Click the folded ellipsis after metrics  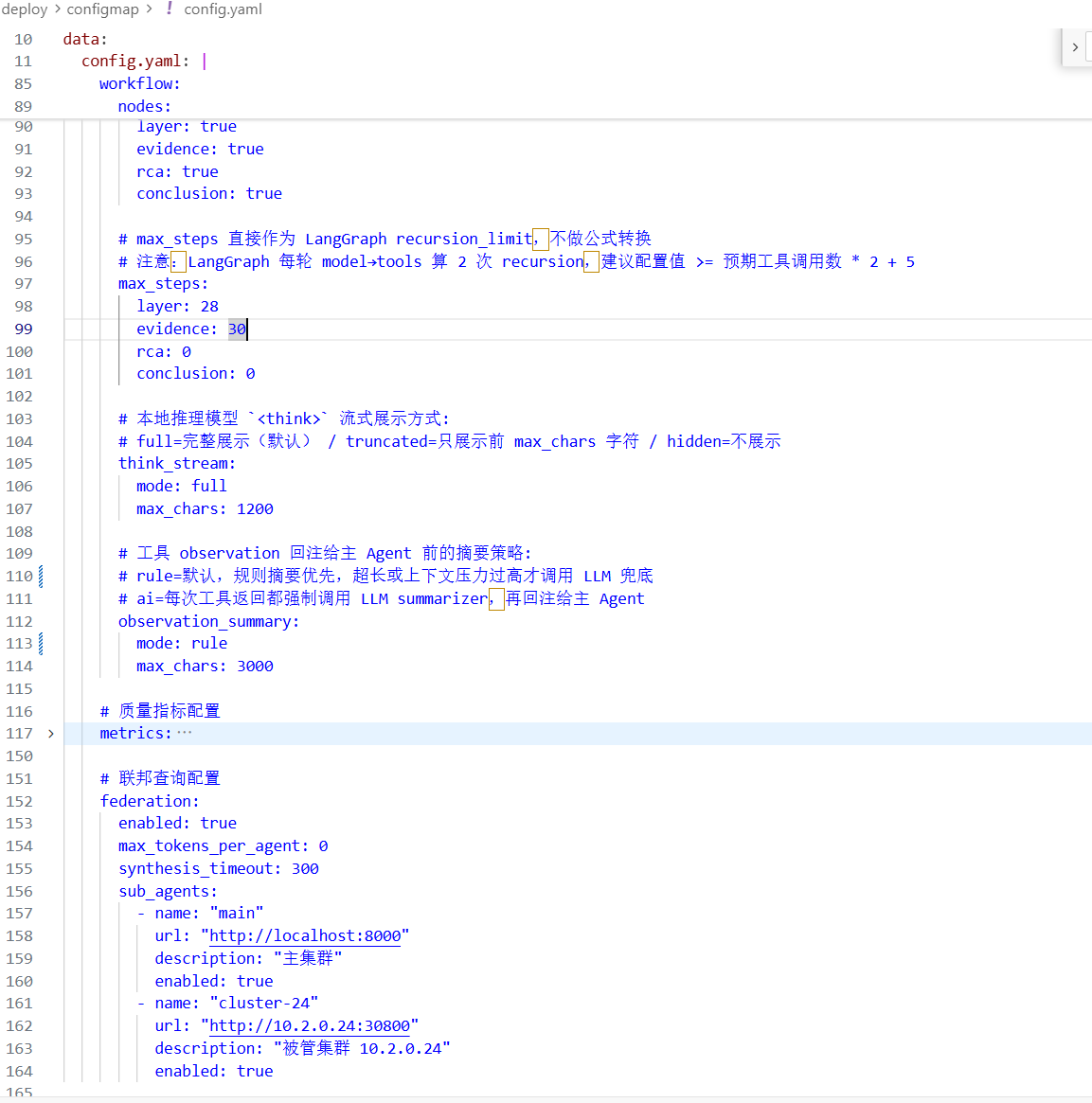[x=185, y=734]
